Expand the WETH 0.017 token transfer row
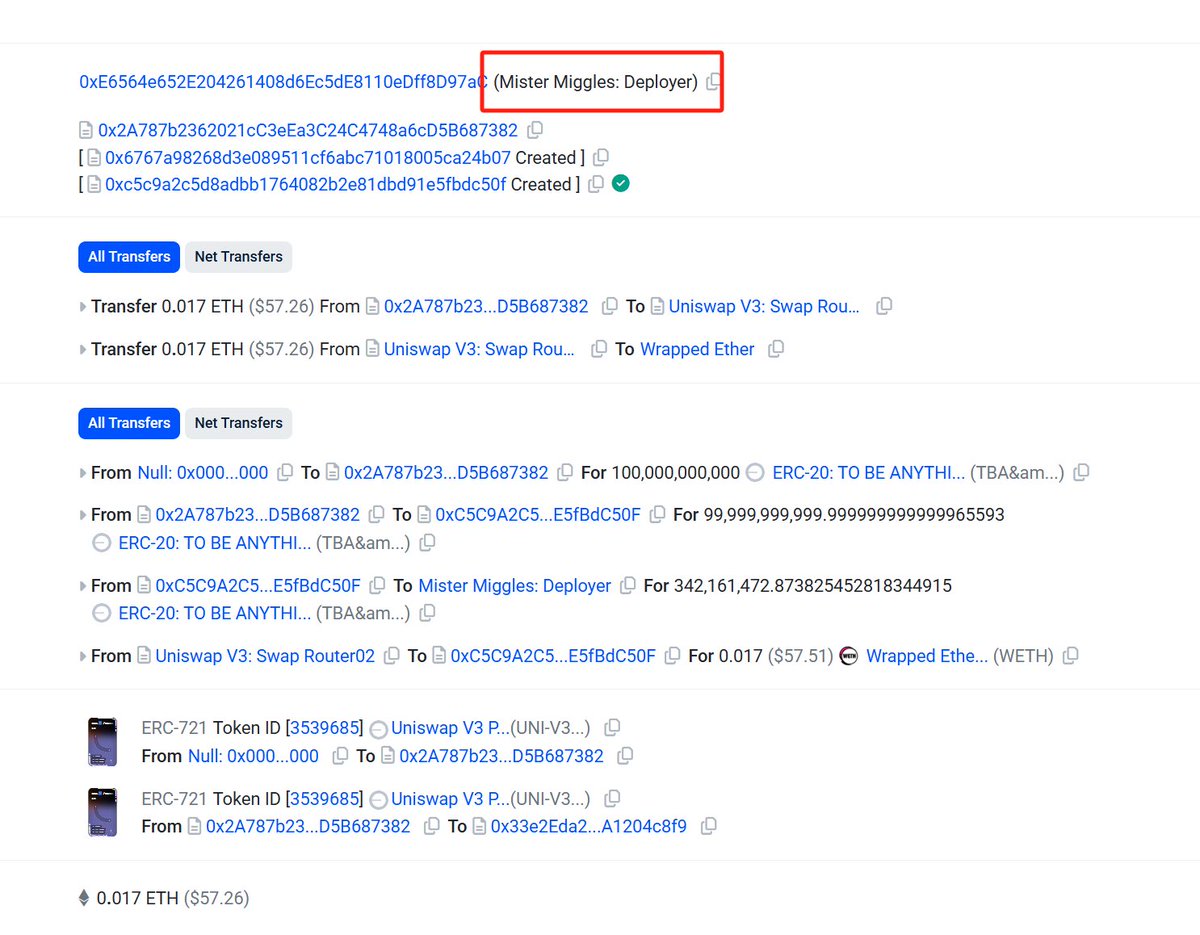This screenshot has height=935, width=1200. (83, 656)
